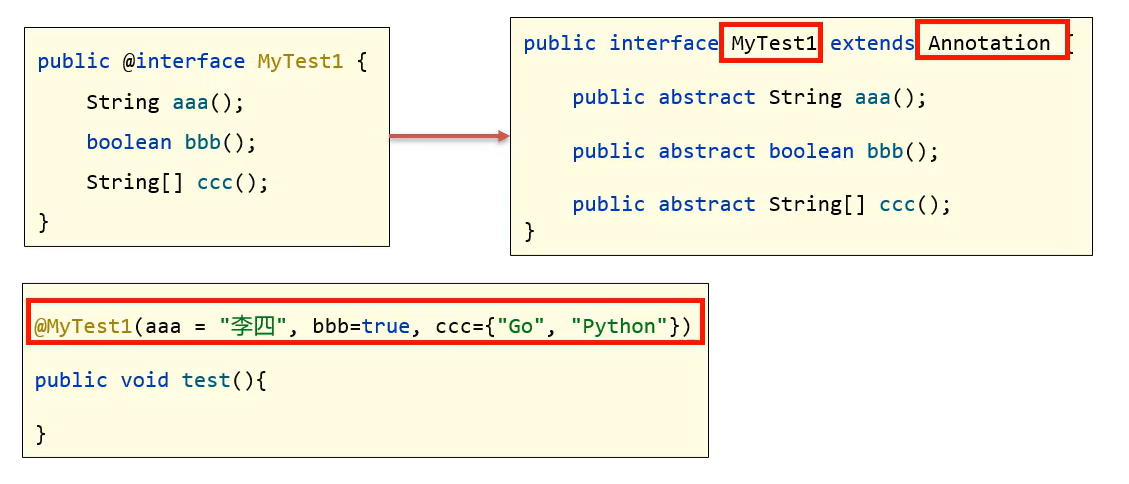This screenshot has height=484, width=1129.
Task: Click "public abstract String aaa();" line
Action: [749, 97]
